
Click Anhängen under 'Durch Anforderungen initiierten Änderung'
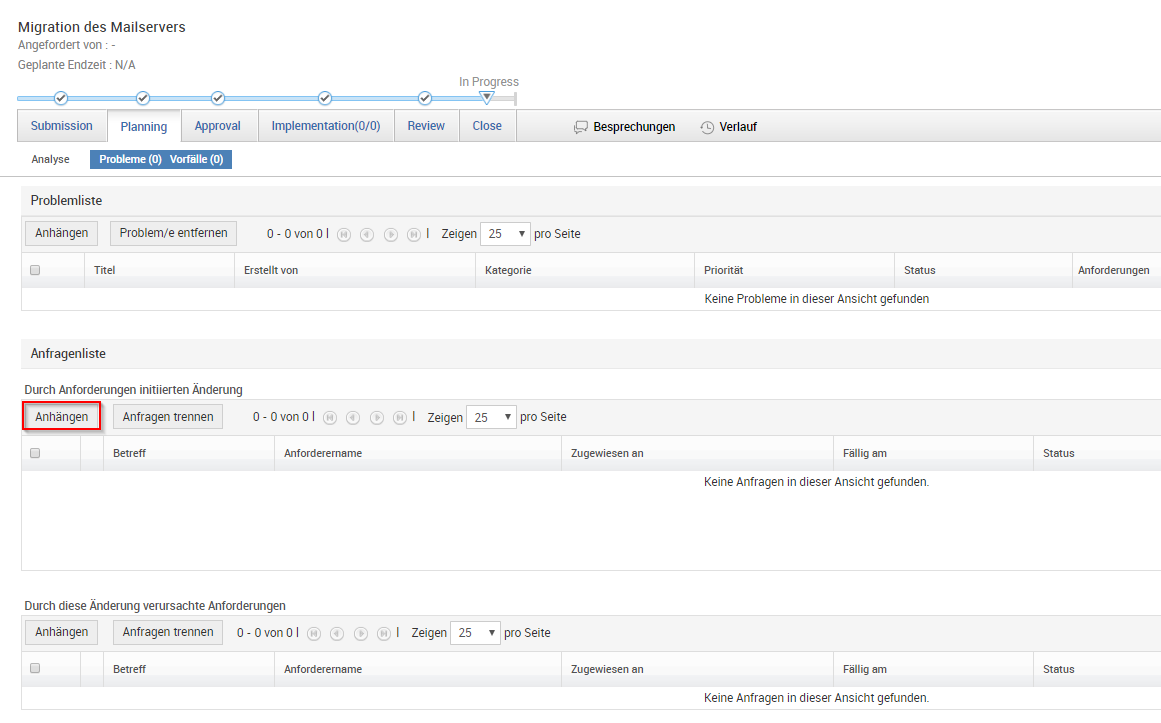click(x=61, y=417)
